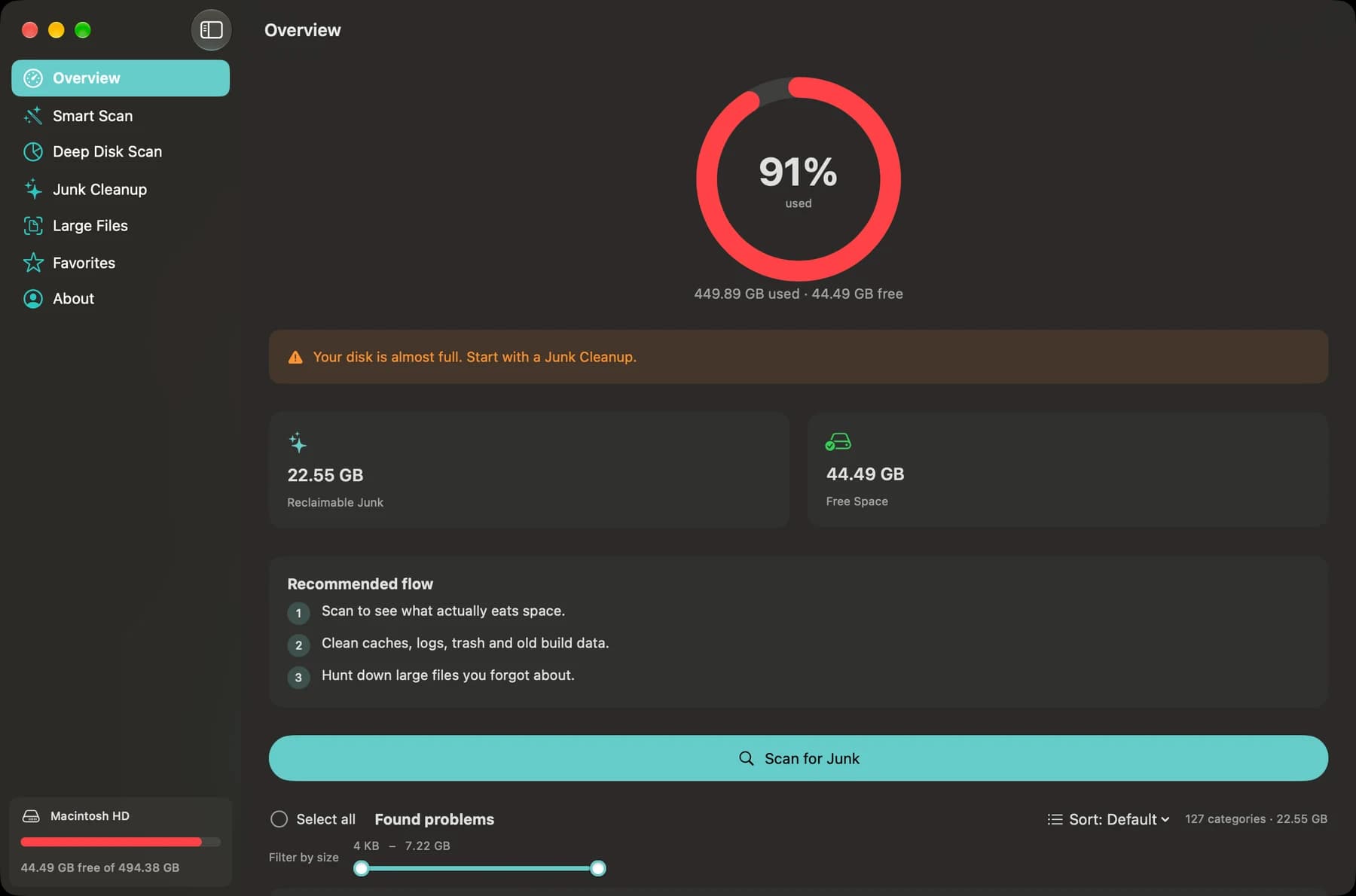
Task: Toggle the Select all radio button
Action: coord(279,819)
